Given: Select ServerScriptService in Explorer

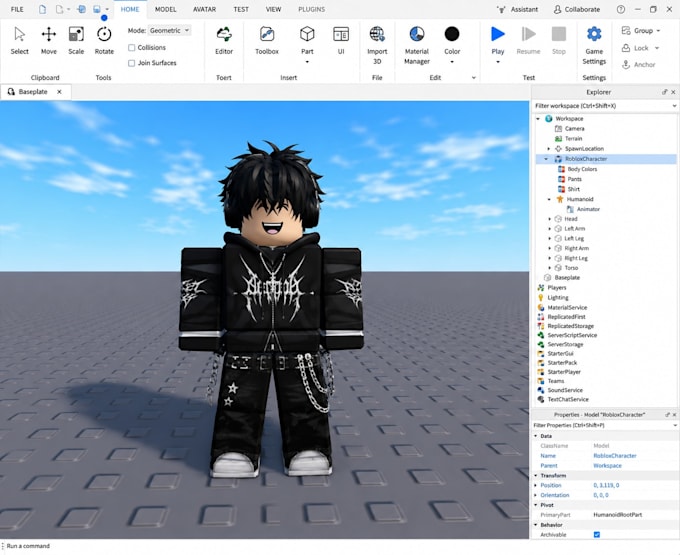Looking at the screenshot, I should point(572,335).
